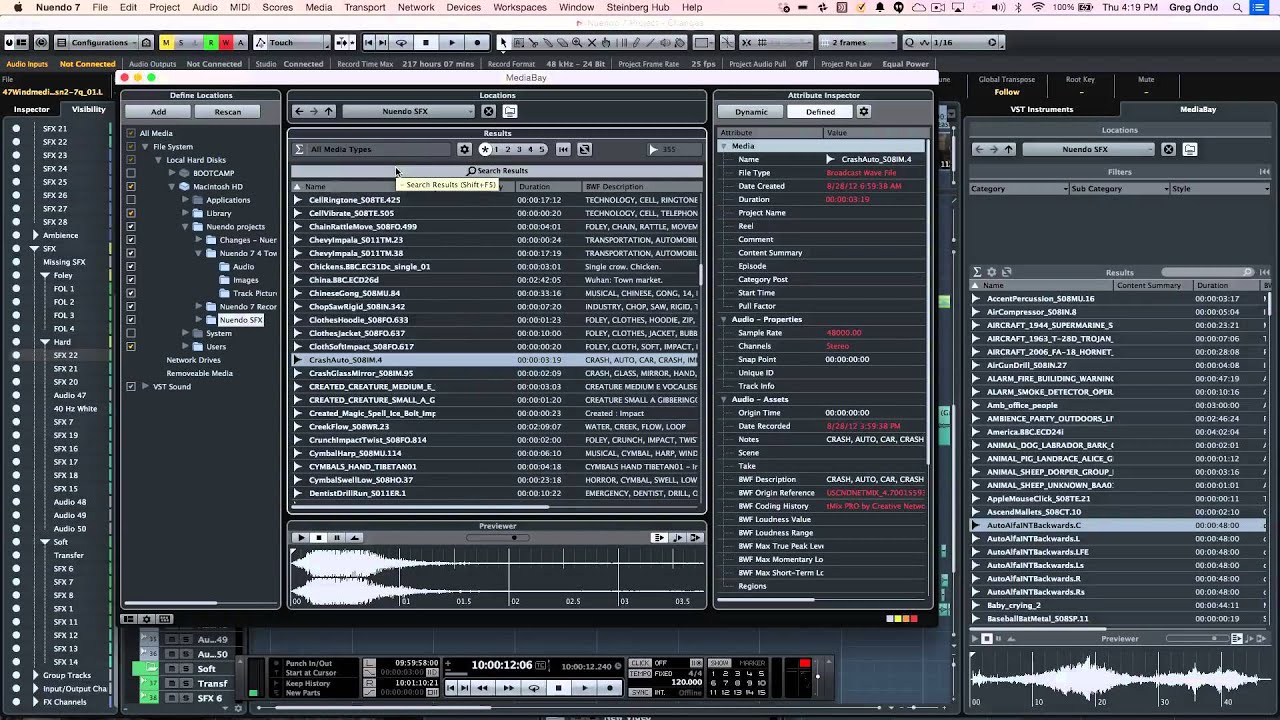Viewport: 1280px width, 720px height.
Task: Toggle the All Media checkbox
Action: (x=131, y=133)
